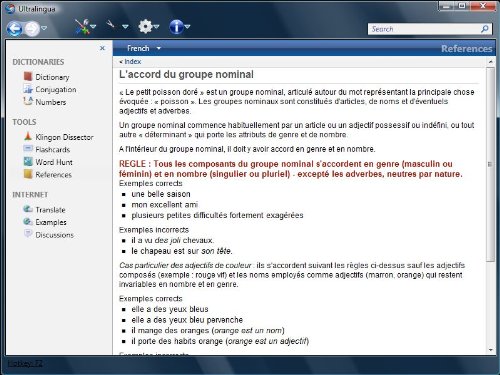
Task: Open Flashcards in the sidebar
Action: [53, 150]
